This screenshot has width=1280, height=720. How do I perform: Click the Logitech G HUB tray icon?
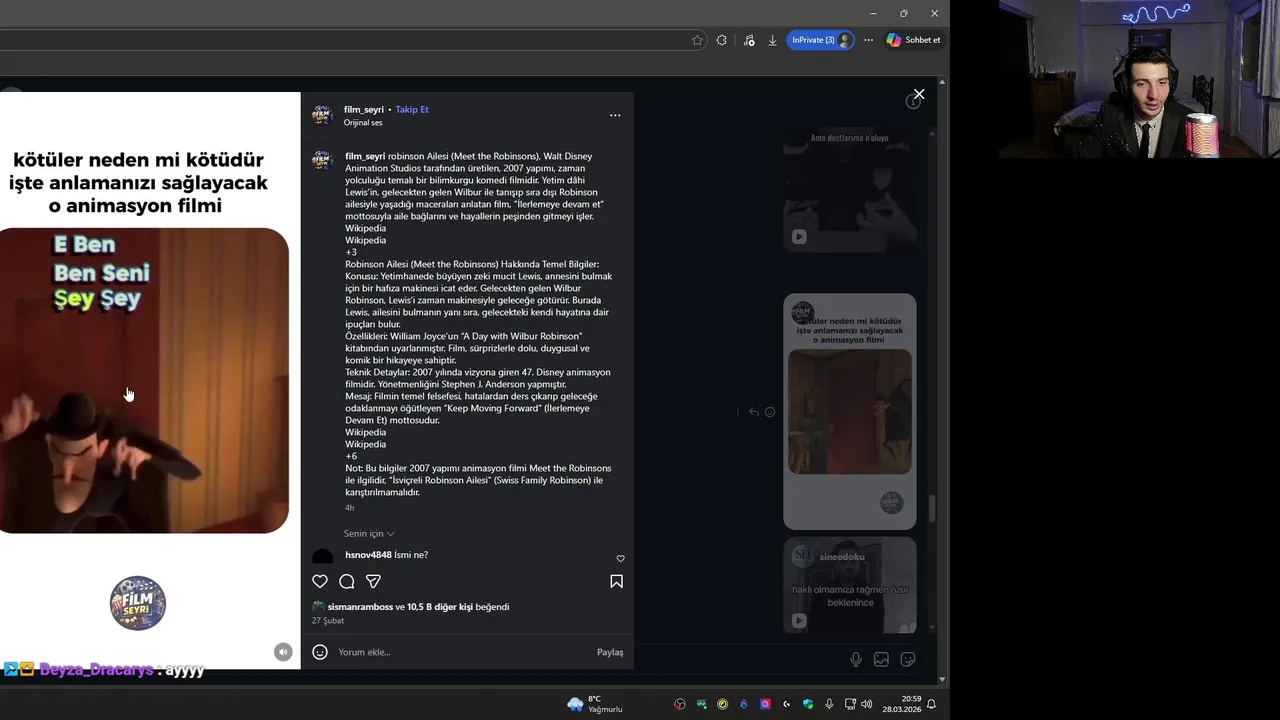(786, 704)
